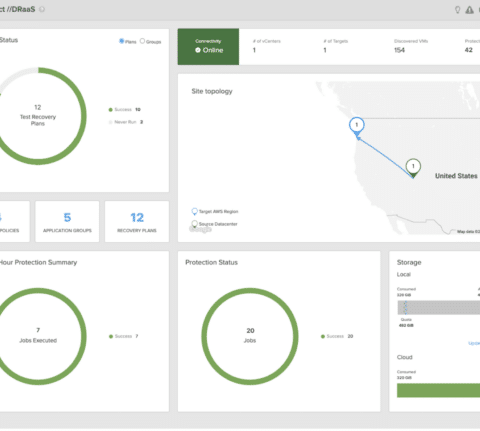The height and width of the screenshot is (431, 480).
Task: Click the lightbulb tips icon
Action: click(x=457, y=10)
